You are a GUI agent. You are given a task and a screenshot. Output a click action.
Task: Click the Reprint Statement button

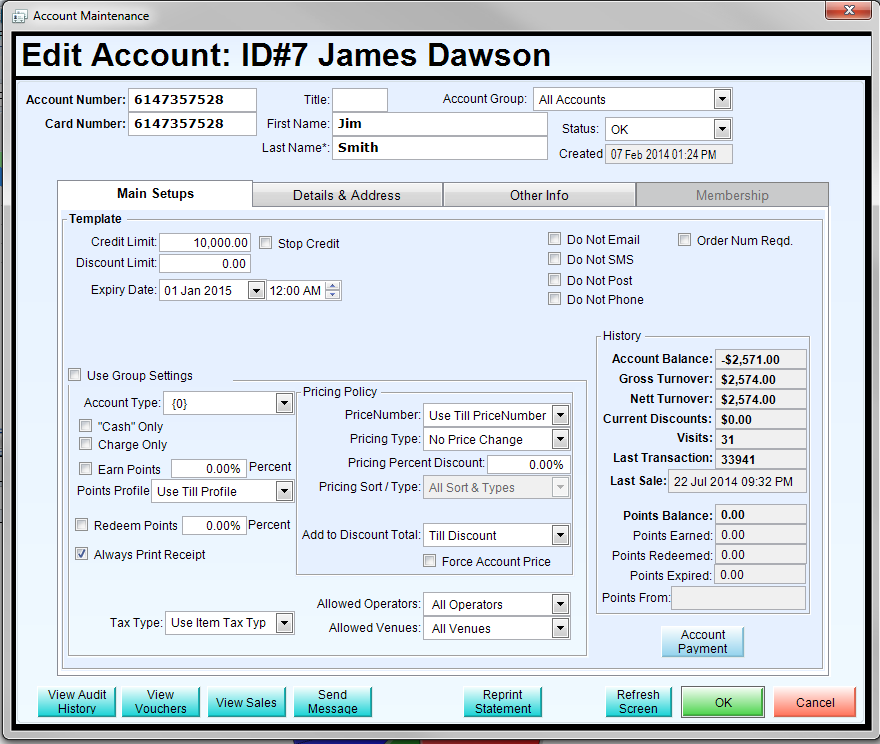[503, 702]
